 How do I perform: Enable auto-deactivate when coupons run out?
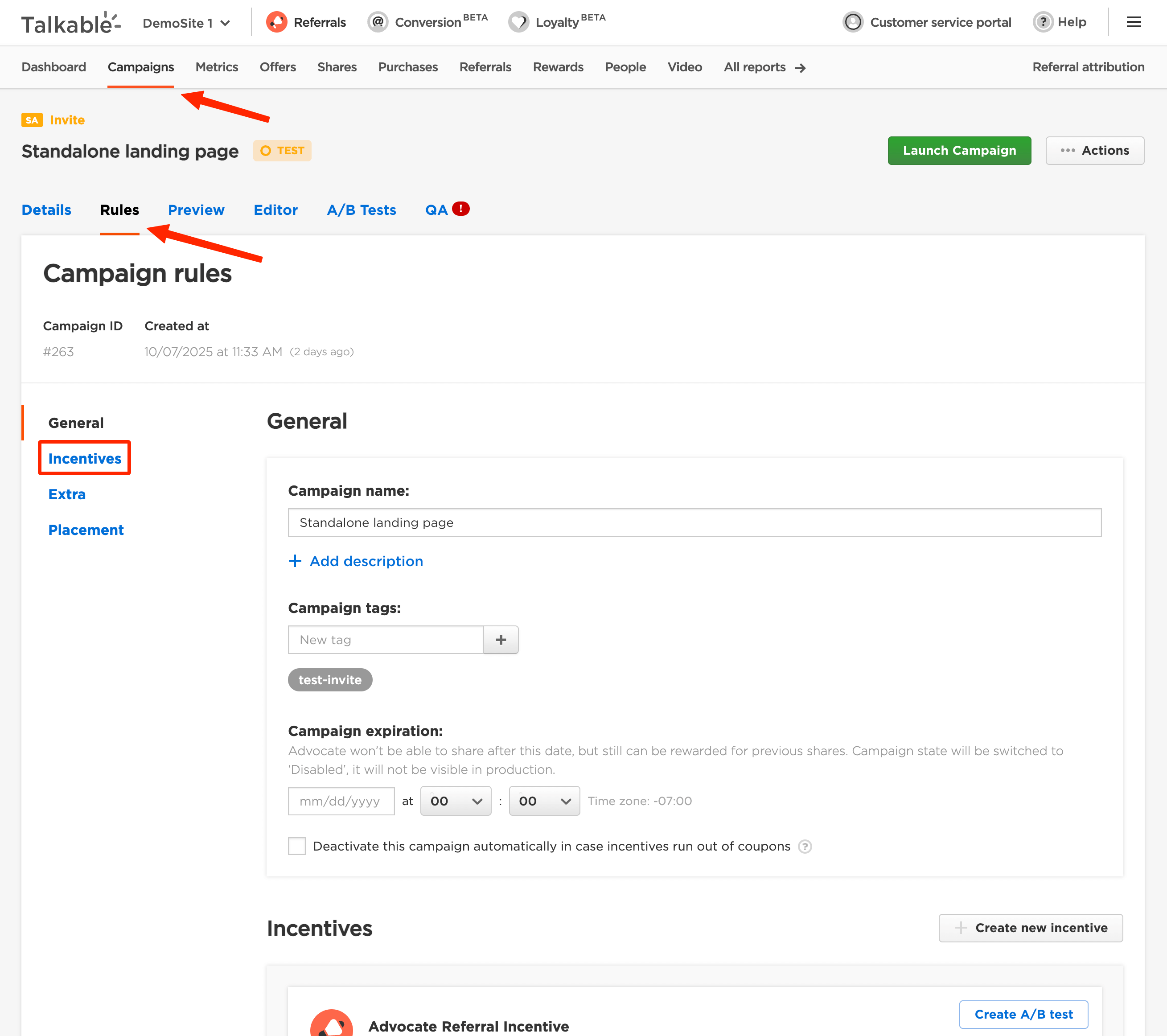click(x=297, y=847)
